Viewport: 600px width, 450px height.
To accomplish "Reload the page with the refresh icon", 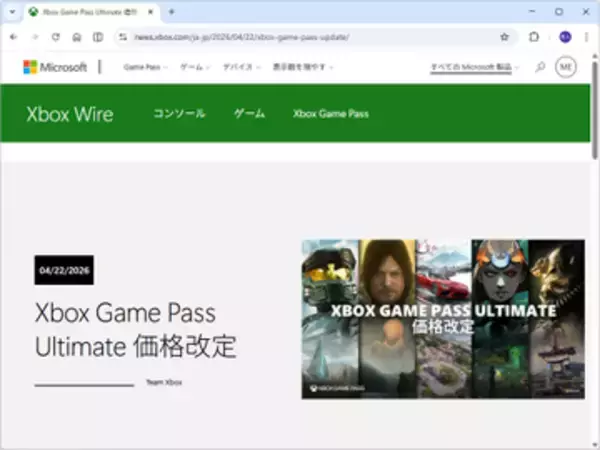I will point(56,37).
